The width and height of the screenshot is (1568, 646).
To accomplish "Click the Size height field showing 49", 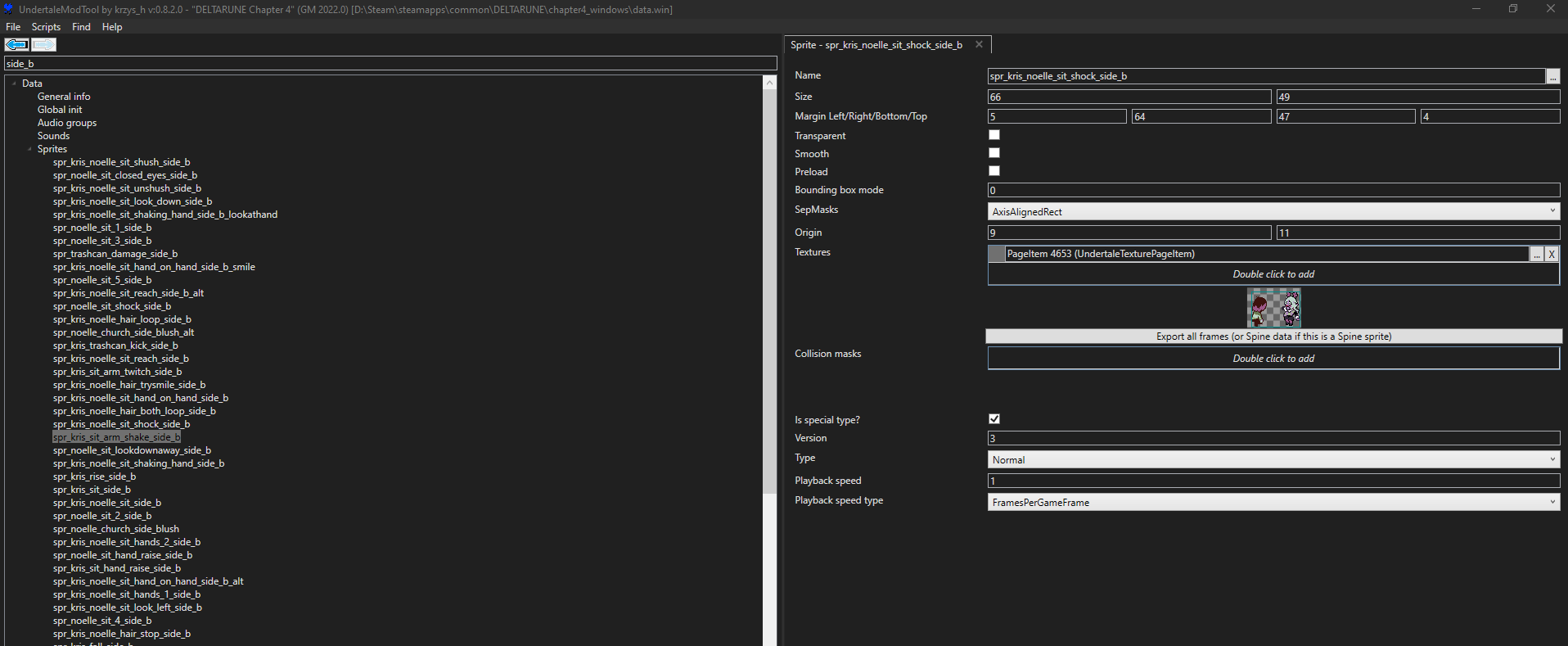I will (1418, 97).
